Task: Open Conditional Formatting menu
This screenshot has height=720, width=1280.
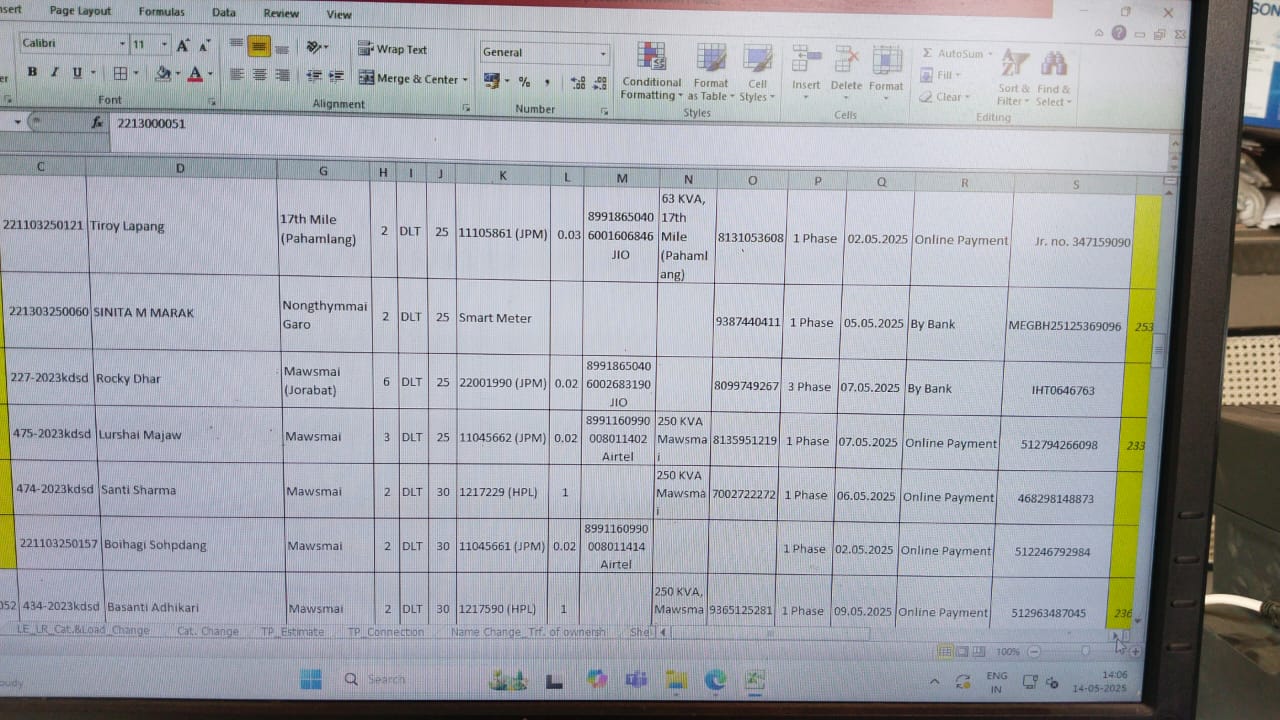Action: 651,72
